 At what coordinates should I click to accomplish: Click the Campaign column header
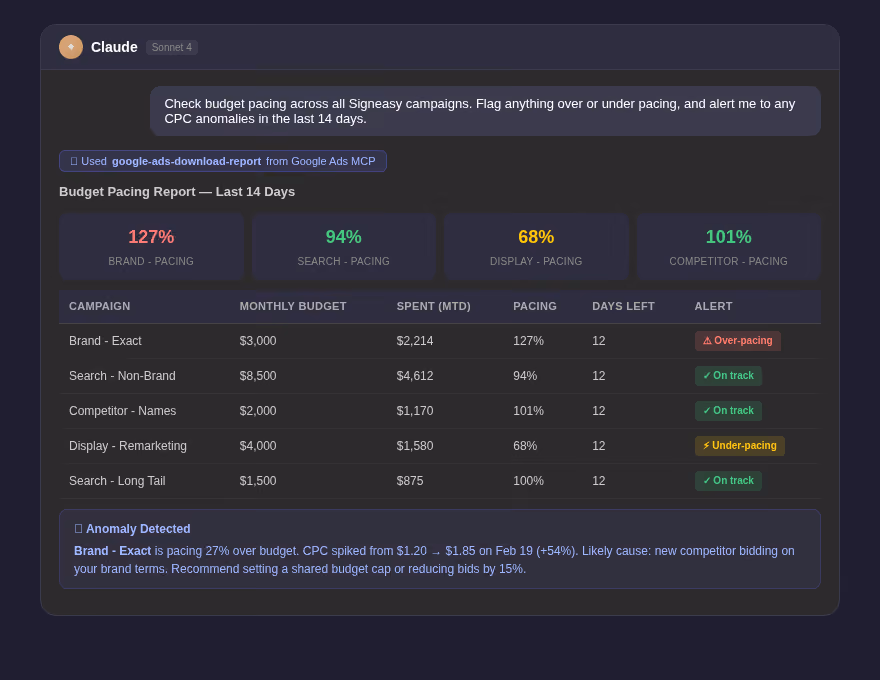(x=99, y=306)
